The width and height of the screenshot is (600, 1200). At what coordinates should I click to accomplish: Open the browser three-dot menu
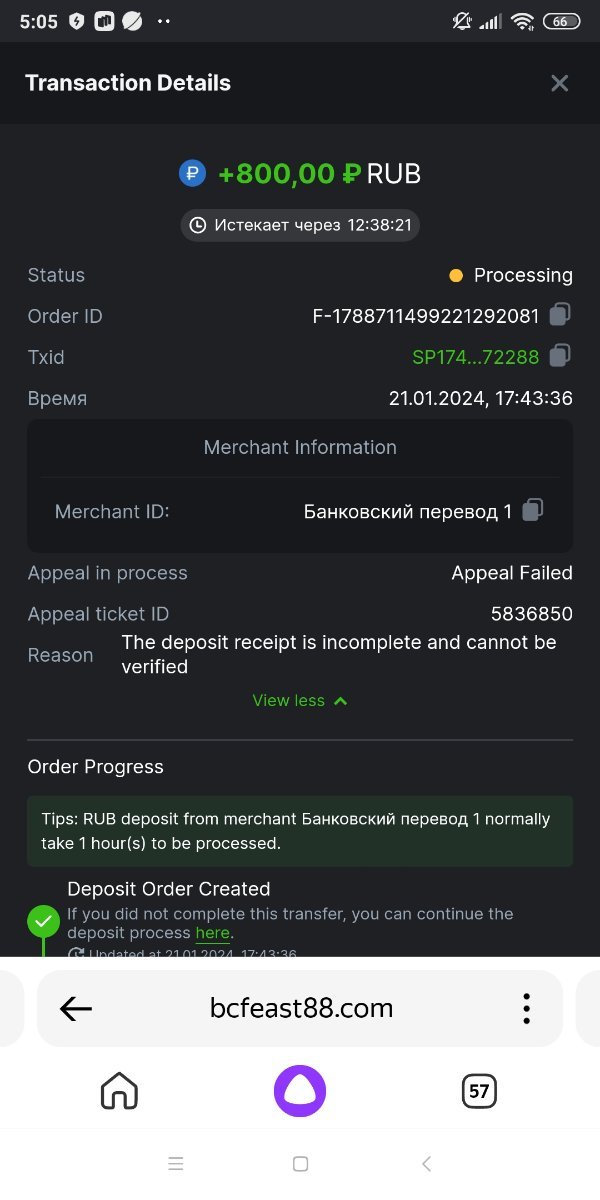pos(526,1009)
